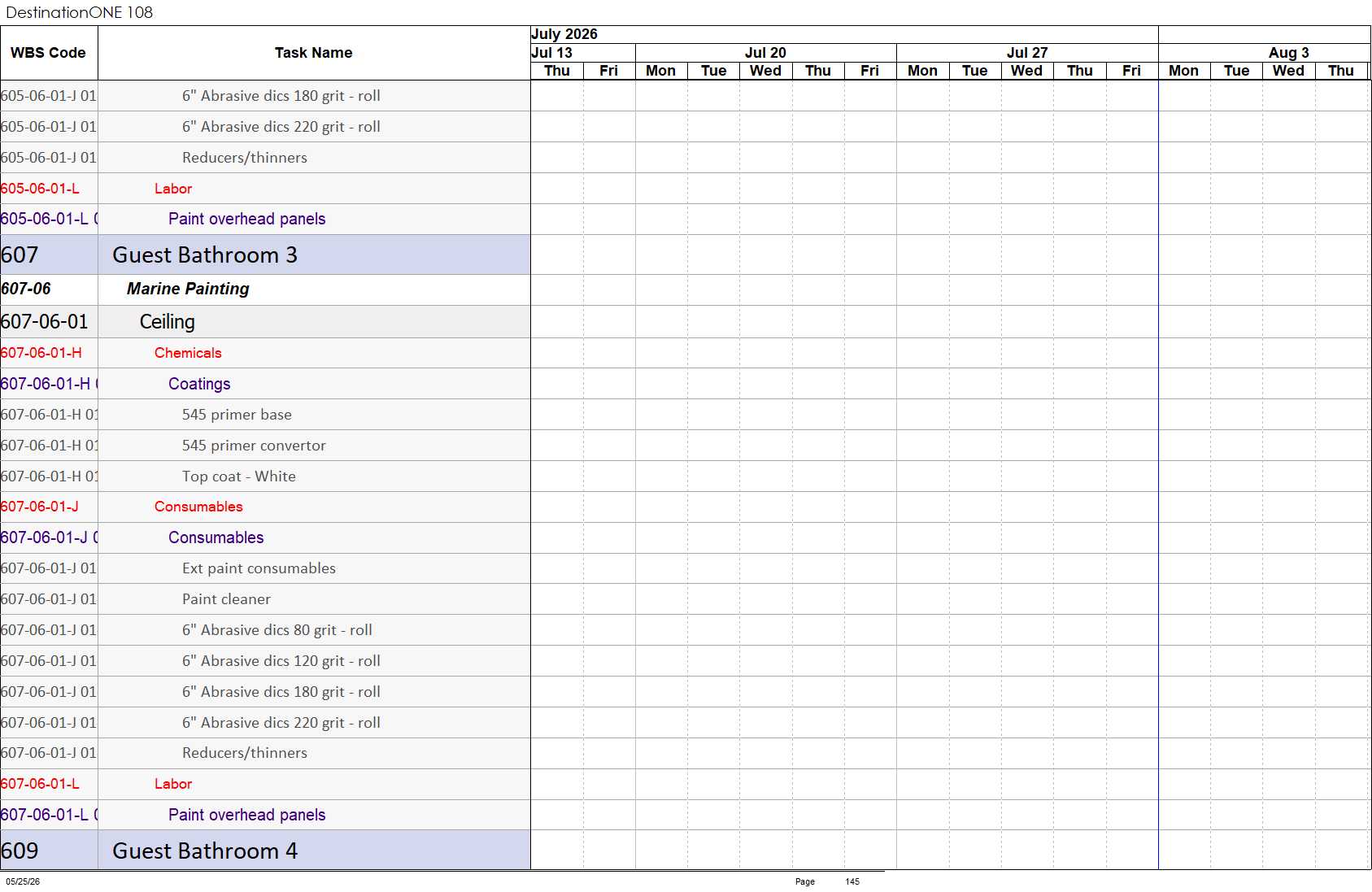This screenshot has height=892, width=1372.
Task: Click WBS code cell 607
Action: [x=49, y=255]
